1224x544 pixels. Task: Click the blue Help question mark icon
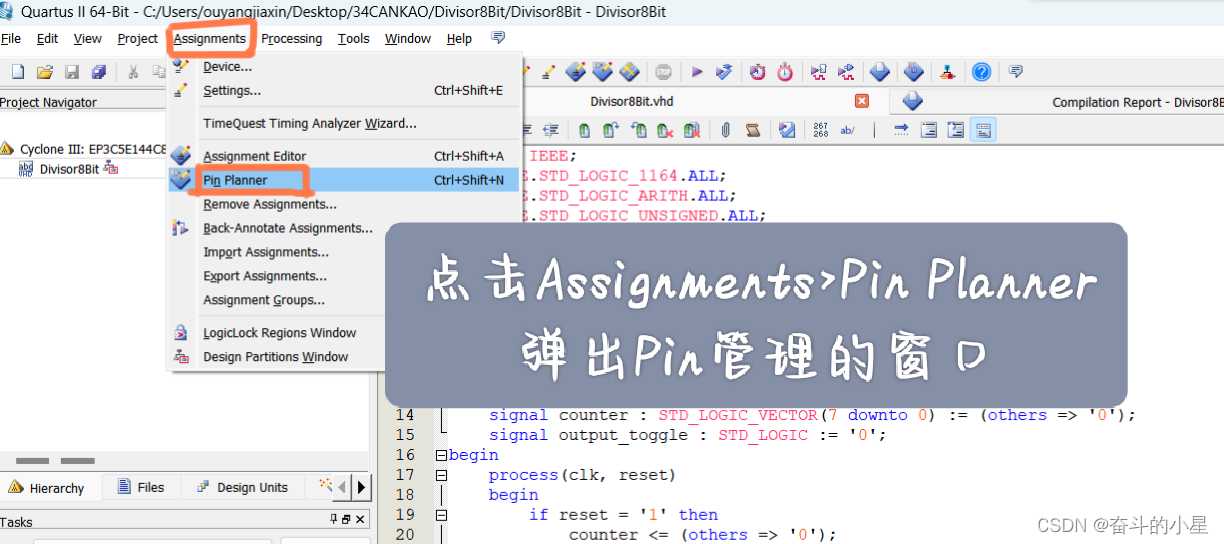(982, 72)
